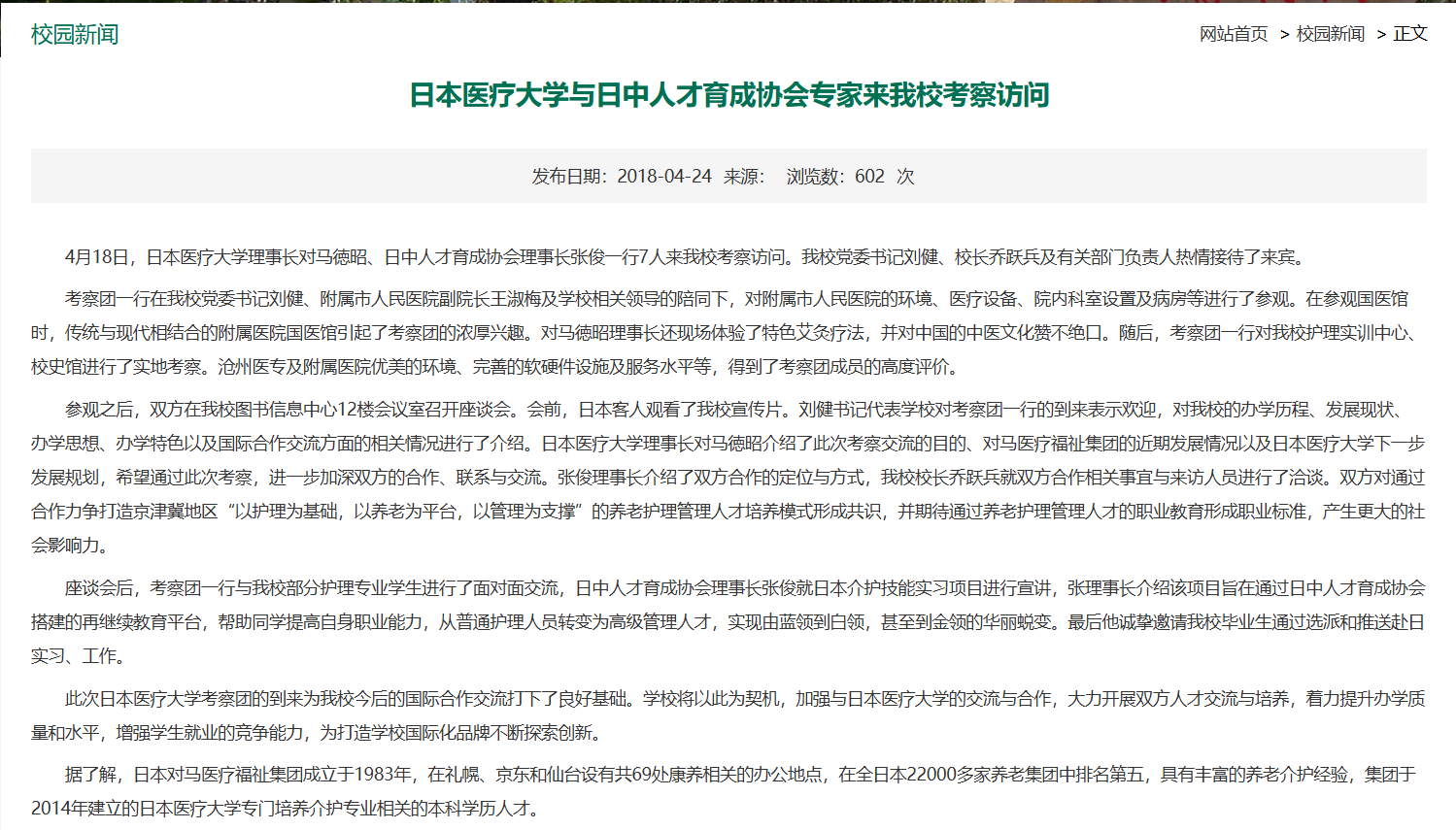1456x830 pixels.
Task: Open 校园新闻 in the breadcrumb trail
Action: coord(1330,34)
